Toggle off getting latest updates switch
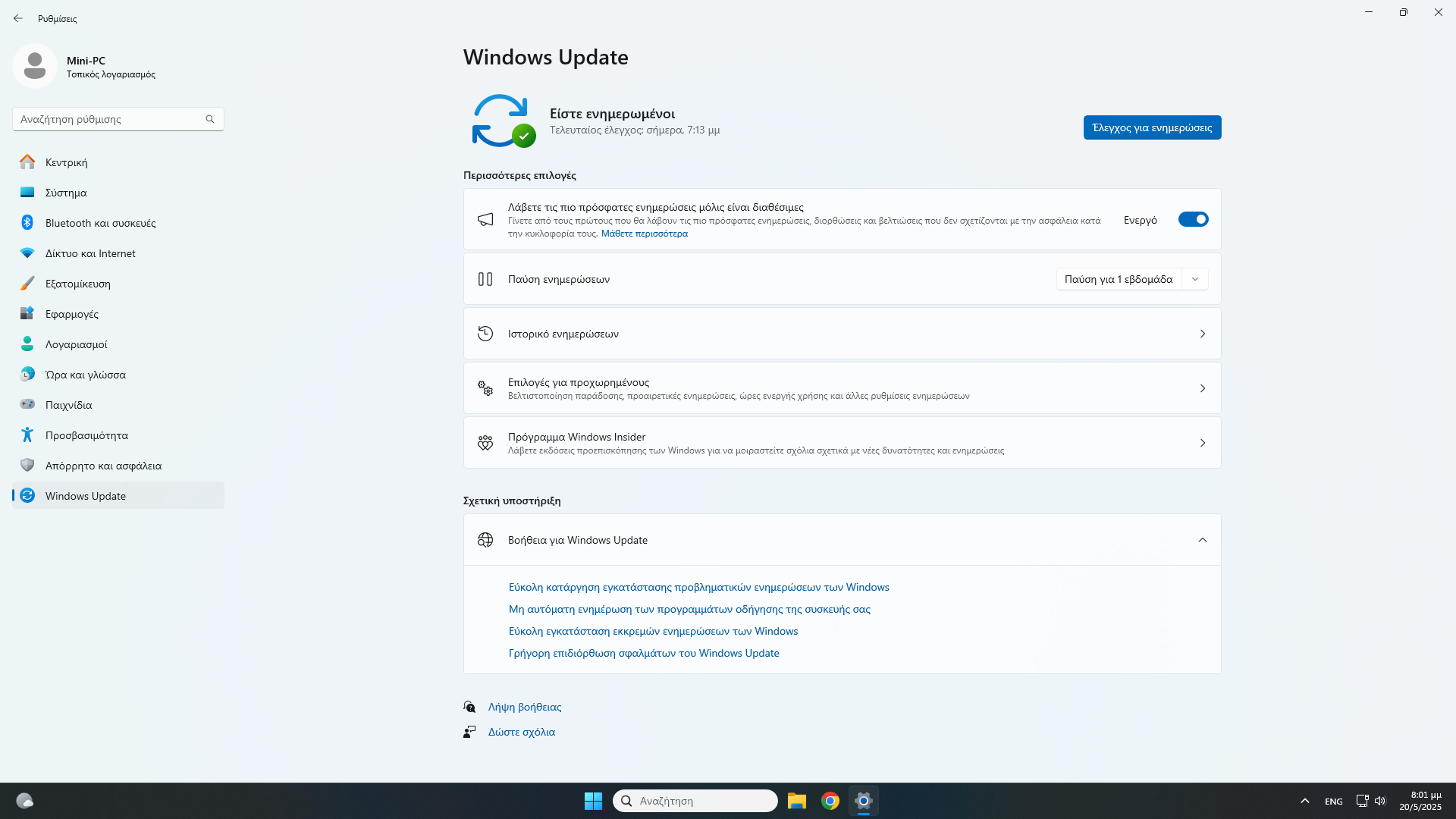Viewport: 1456px width, 819px height. tap(1193, 219)
